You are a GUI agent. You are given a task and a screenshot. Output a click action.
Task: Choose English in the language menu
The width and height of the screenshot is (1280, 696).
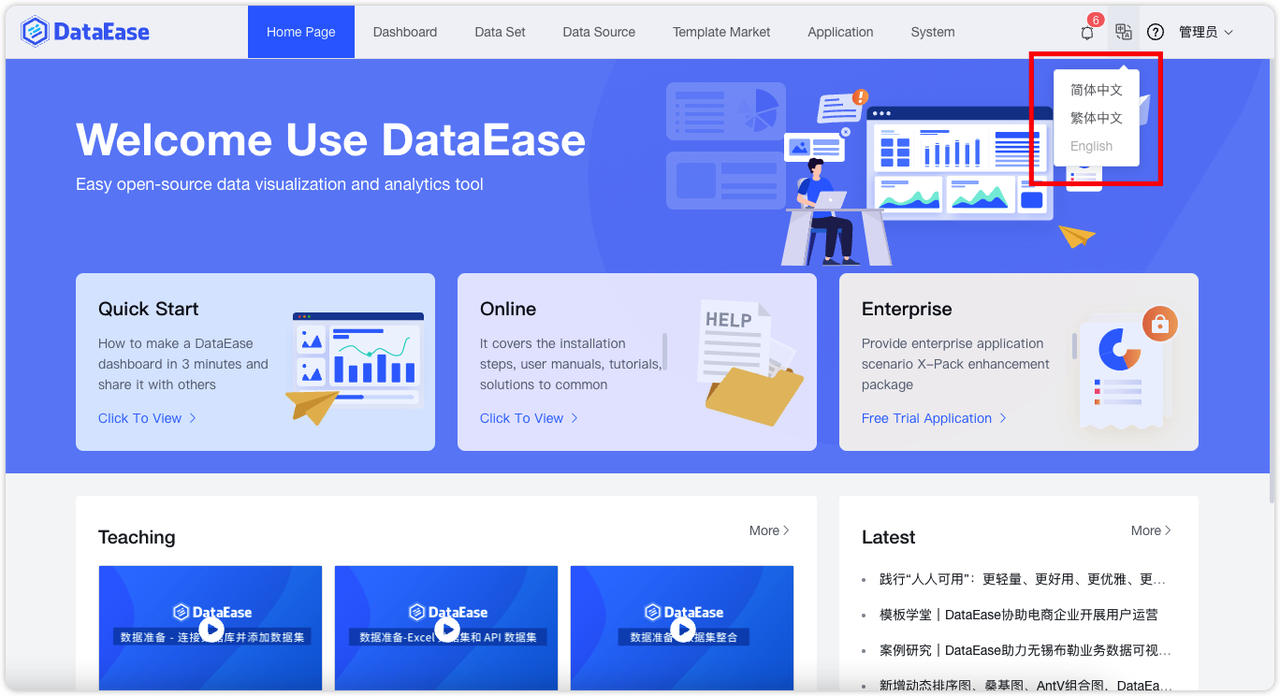[1091, 146]
